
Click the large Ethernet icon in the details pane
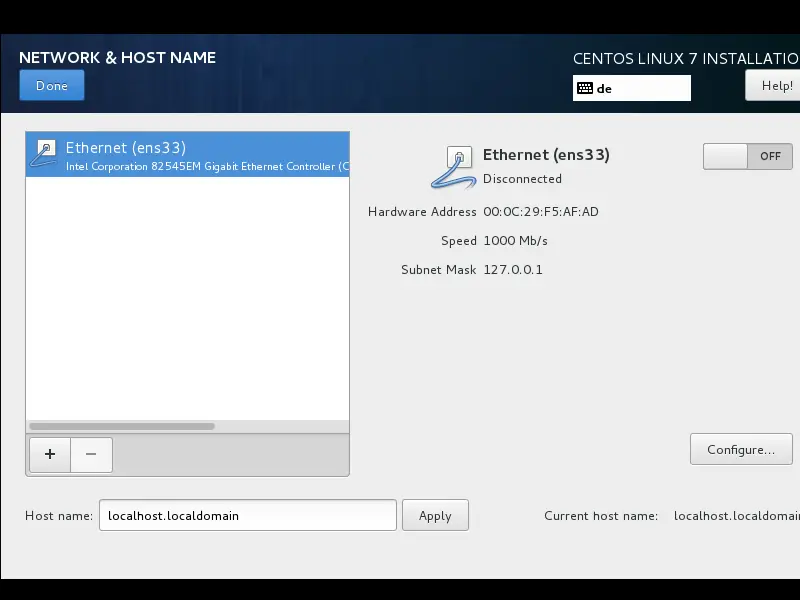(454, 167)
